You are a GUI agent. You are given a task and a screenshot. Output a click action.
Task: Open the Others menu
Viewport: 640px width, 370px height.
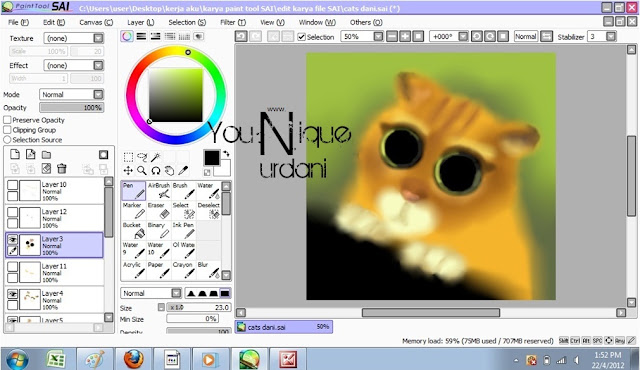366,22
